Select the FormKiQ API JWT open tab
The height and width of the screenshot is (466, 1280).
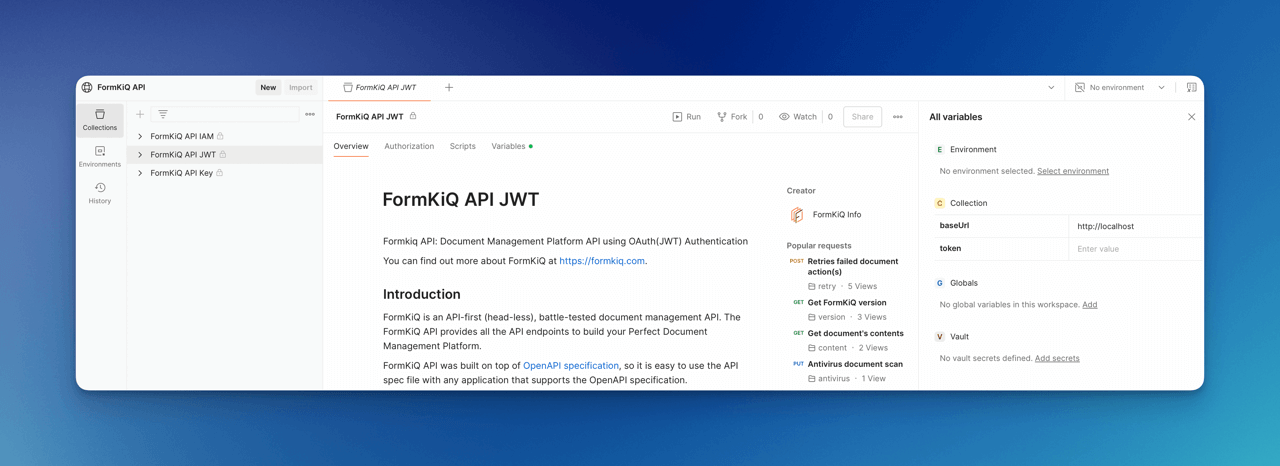point(380,88)
